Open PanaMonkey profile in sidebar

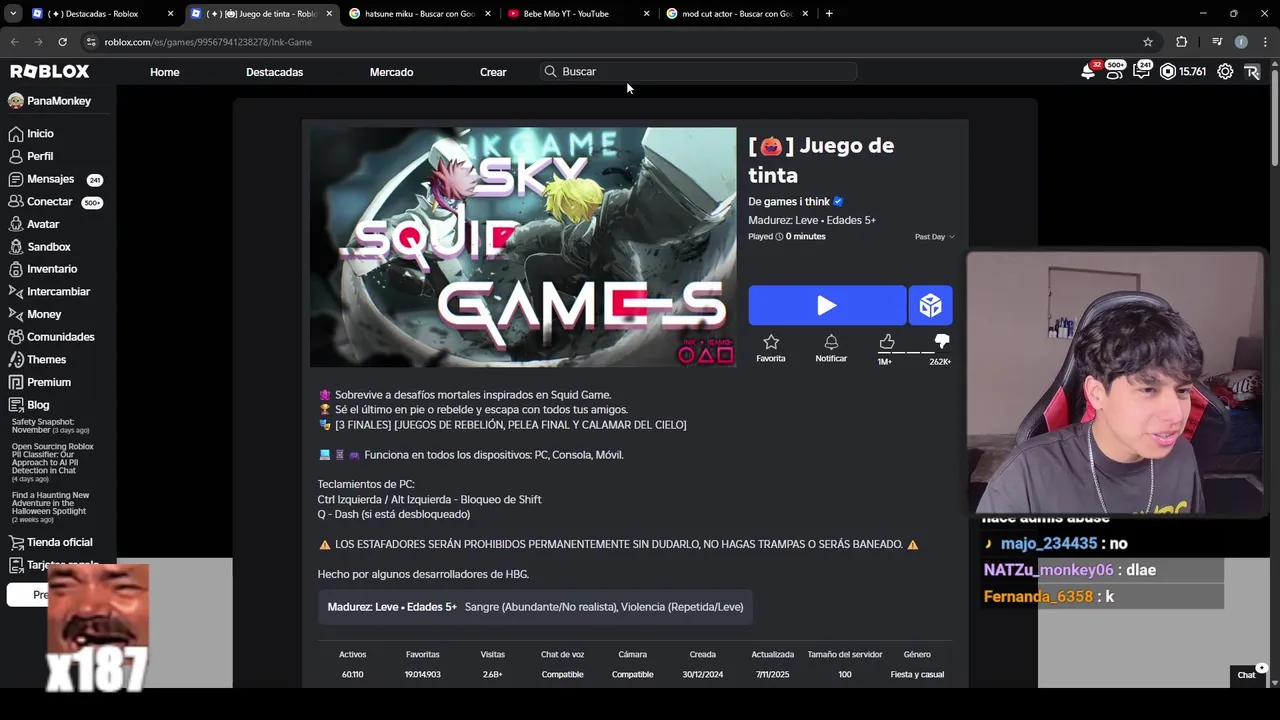[49, 101]
